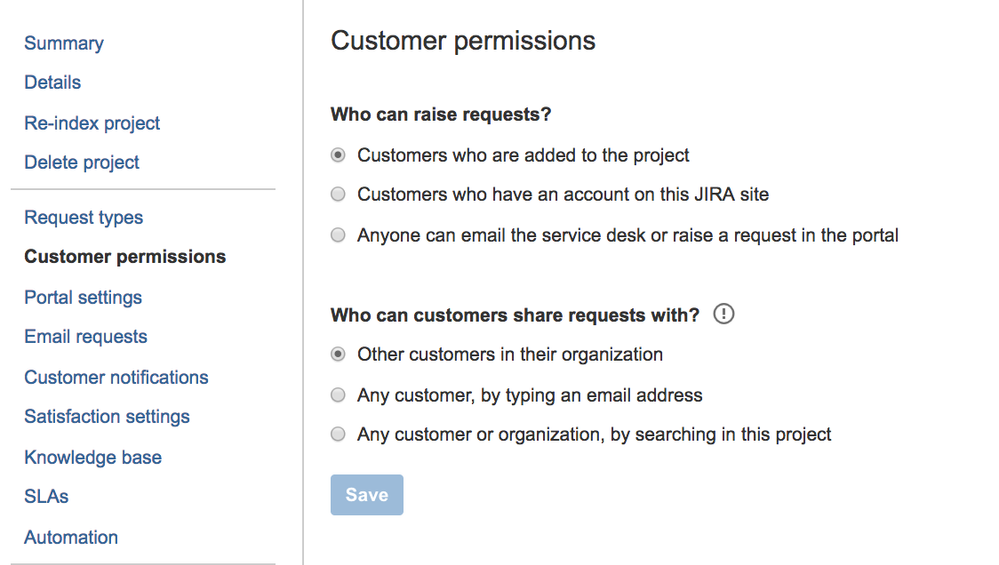Viewport: 999px width, 565px height.
Task: Click Delete project in sidebar
Action: [82, 162]
